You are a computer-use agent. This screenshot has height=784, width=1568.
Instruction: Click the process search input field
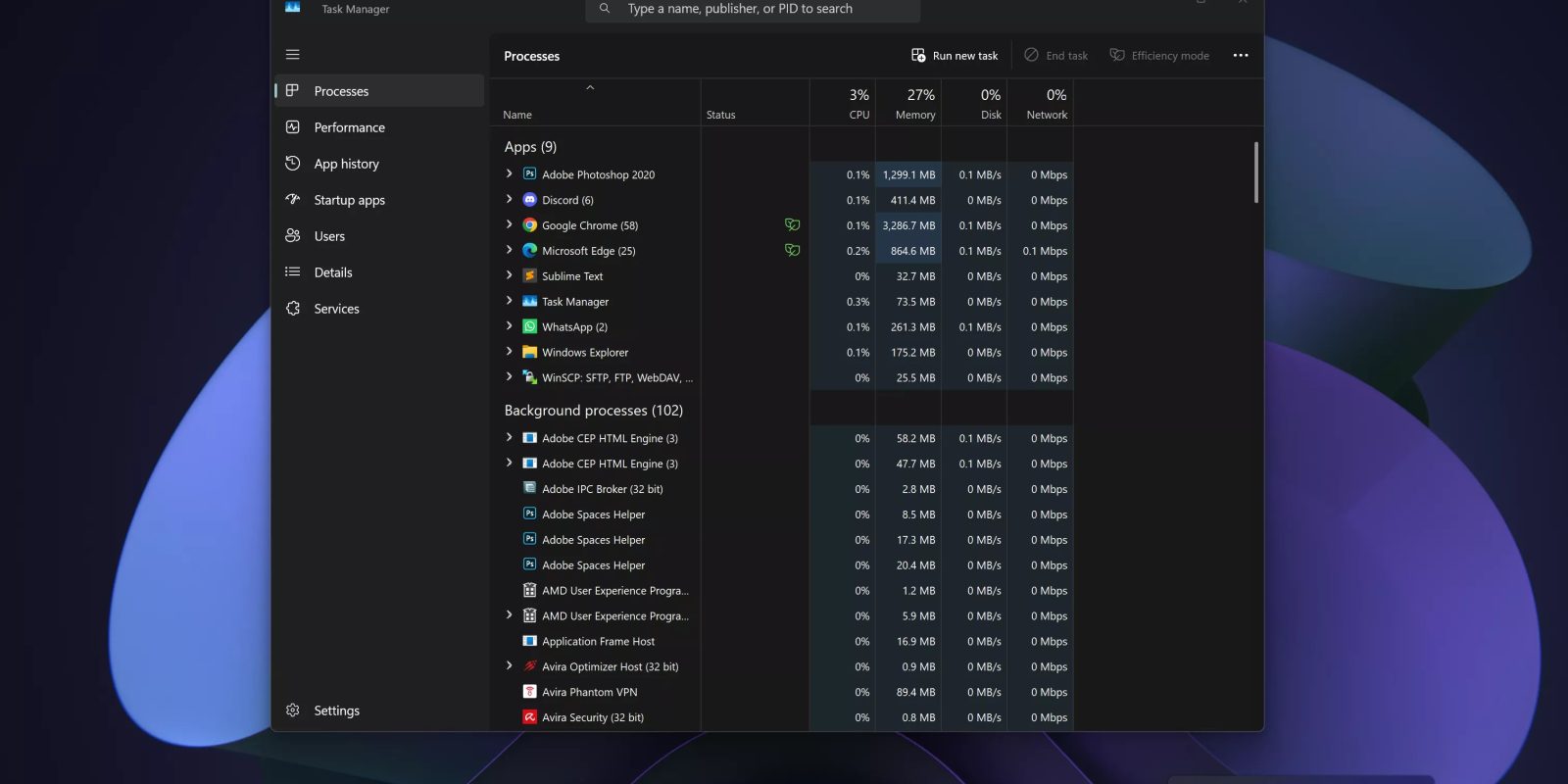(x=753, y=9)
